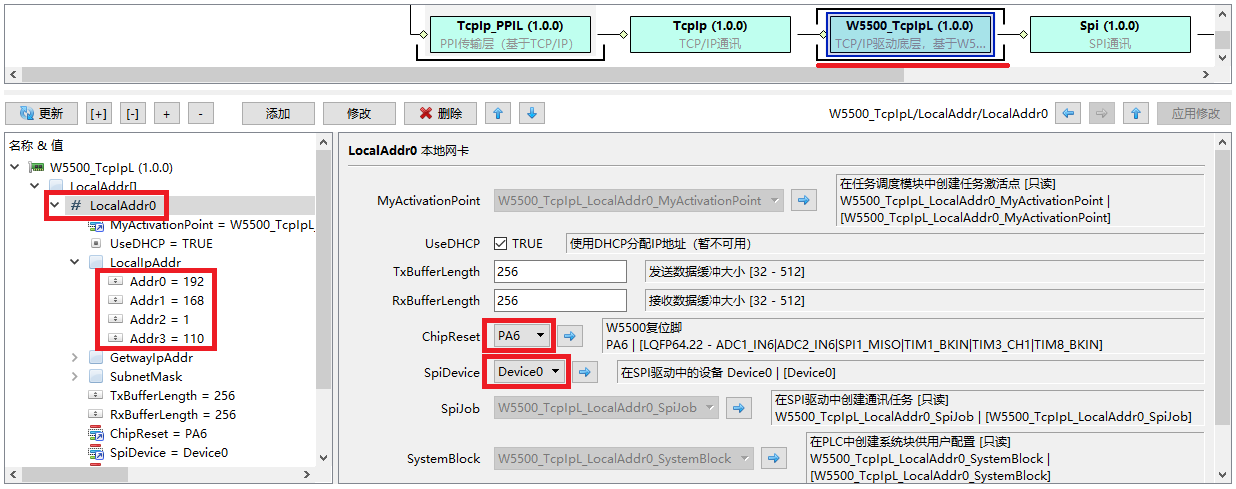Select UseDHCP = TRUE tree item
The image size is (1236, 489).
[x=161, y=243]
